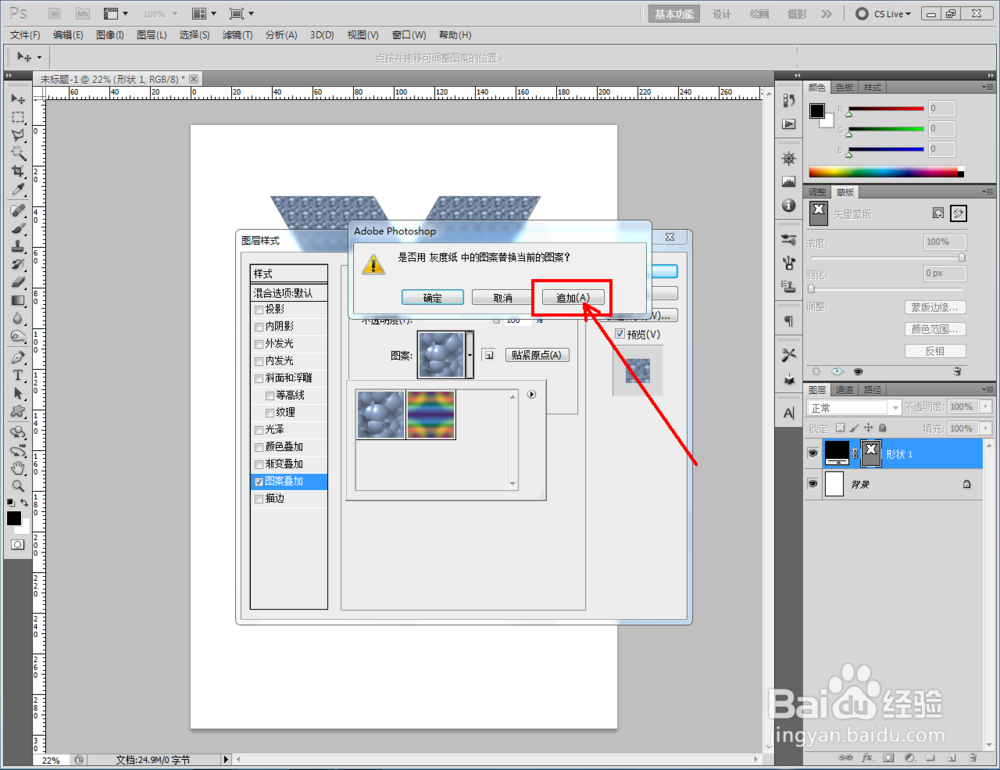The height and width of the screenshot is (770, 1000).
Task: Open the History panel icon
Action: point(789,101)
